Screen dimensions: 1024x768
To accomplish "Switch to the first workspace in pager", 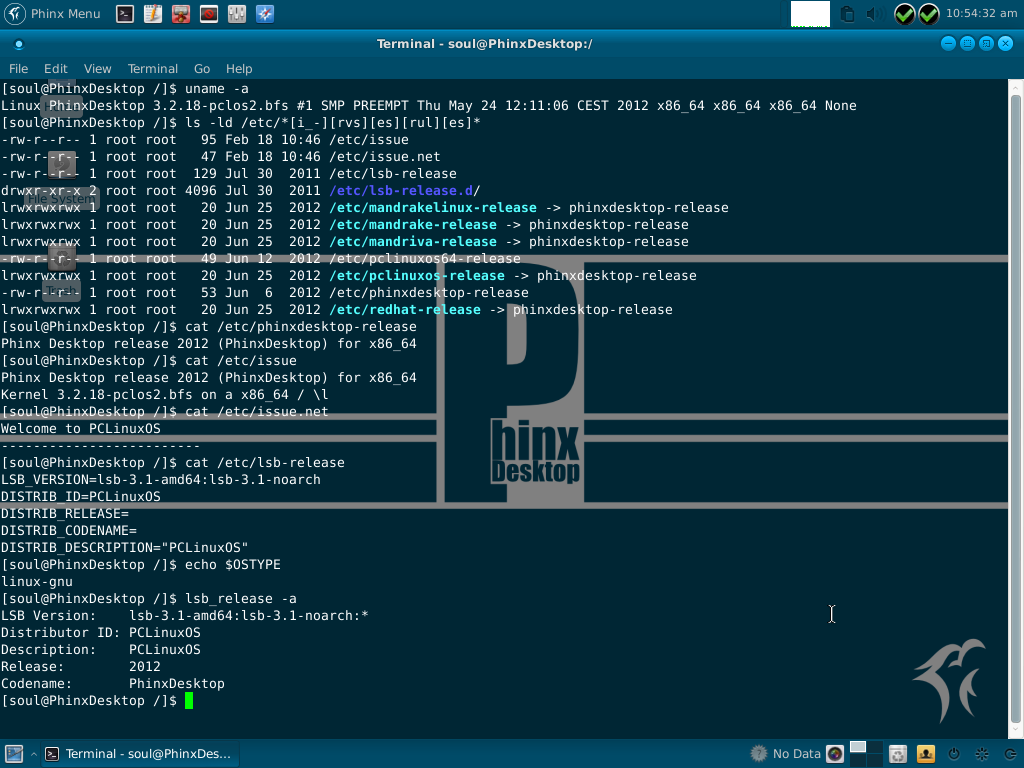I will [x=857, y=748].
